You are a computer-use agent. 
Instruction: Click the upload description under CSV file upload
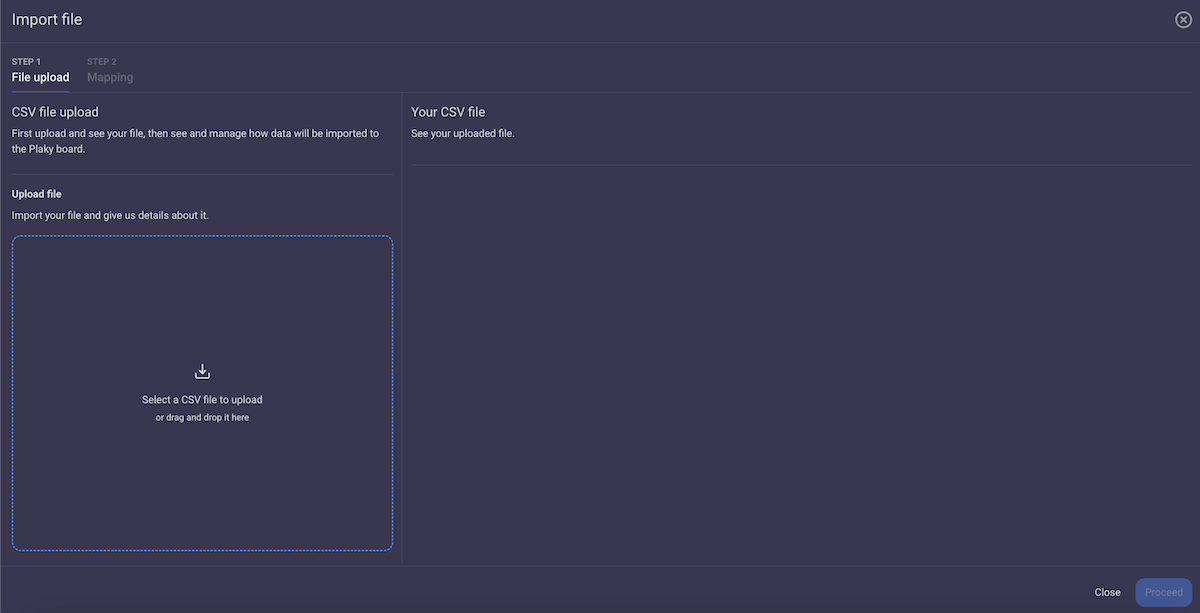tap(196, 140)
